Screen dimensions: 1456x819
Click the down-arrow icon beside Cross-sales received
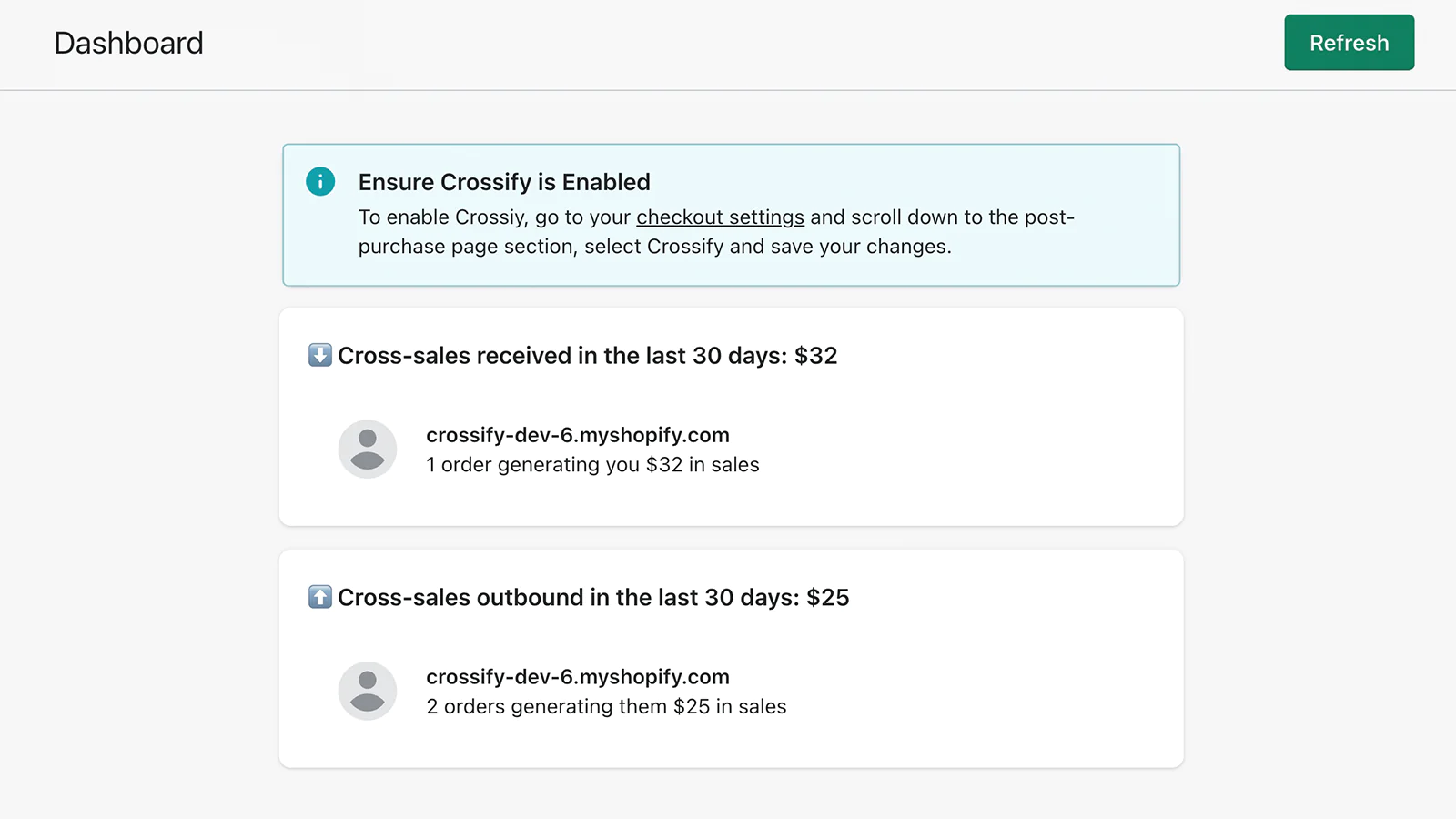(x=320, y=355)
